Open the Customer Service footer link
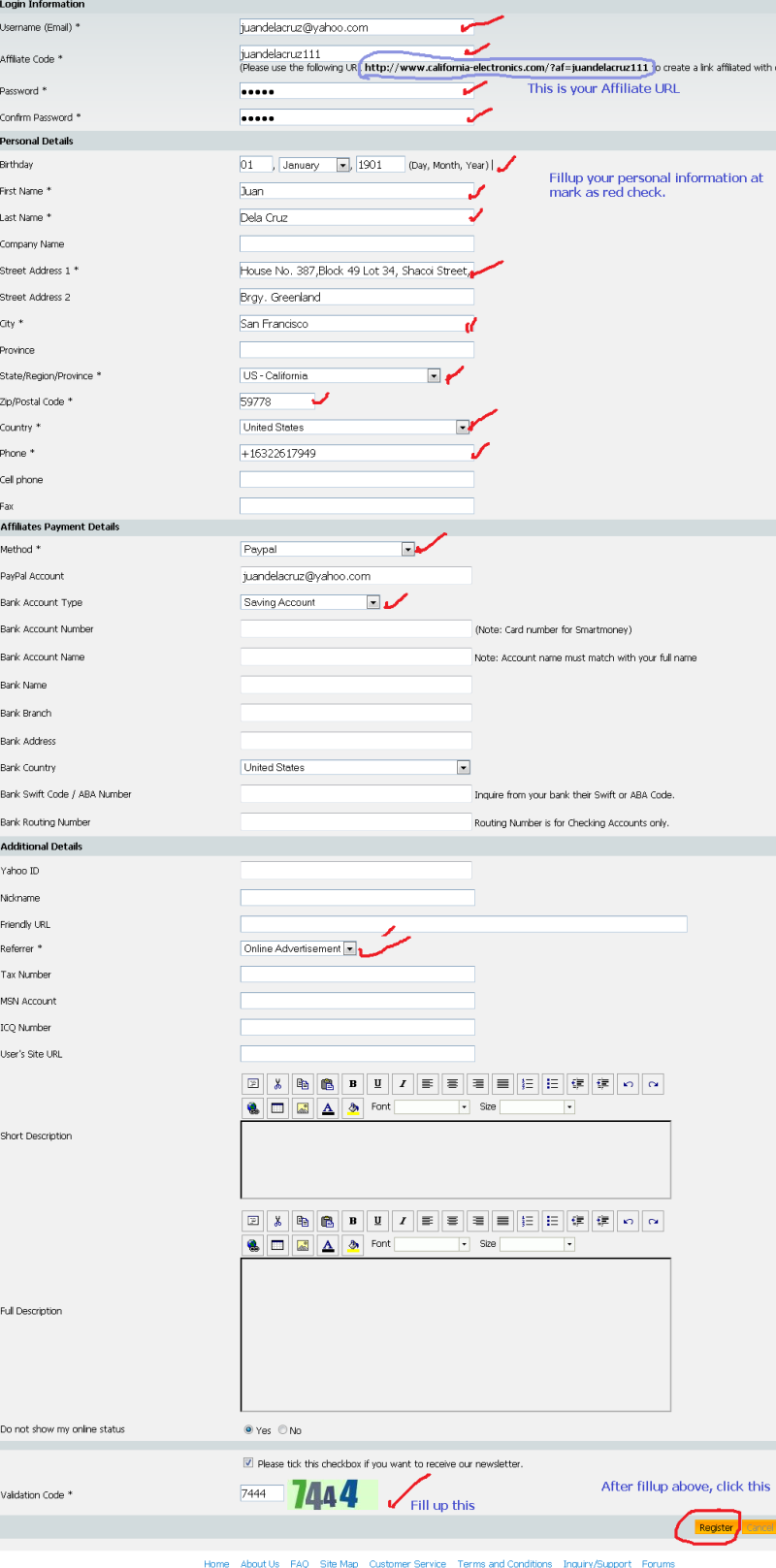The height and width of the screenshot is (1568, 776). tap(407, 1563)
